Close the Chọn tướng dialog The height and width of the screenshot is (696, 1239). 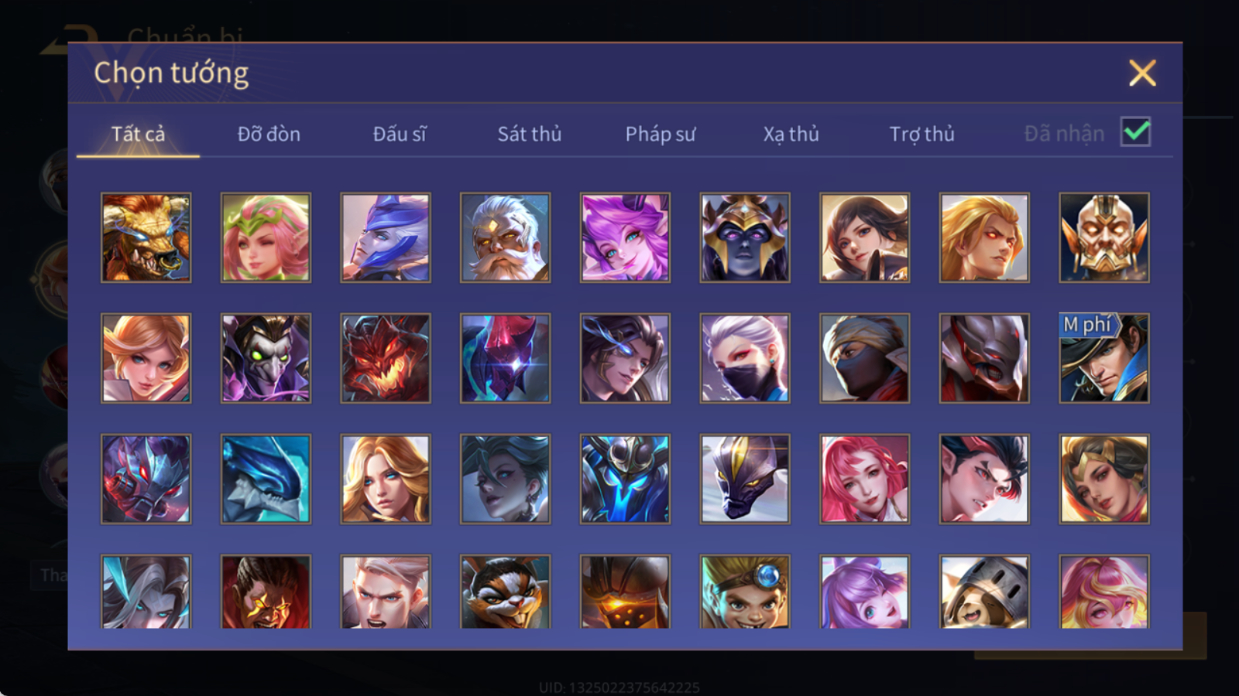click(x=1142, y=73)
